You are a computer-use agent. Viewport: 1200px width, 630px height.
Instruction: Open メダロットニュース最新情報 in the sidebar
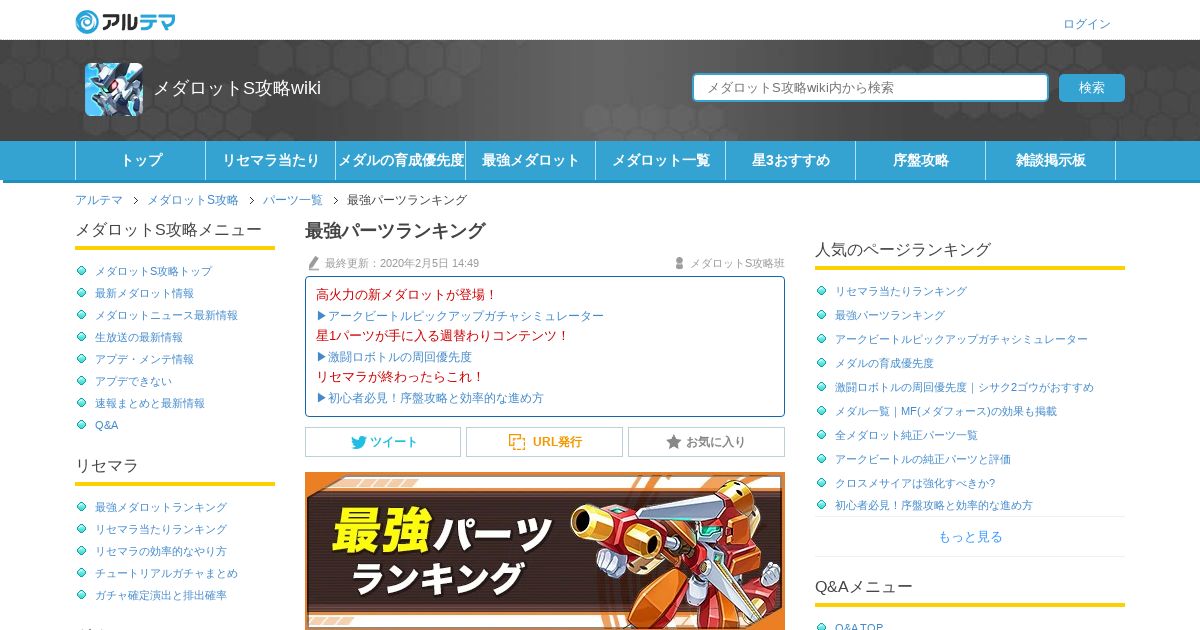(x=166, y=315)
